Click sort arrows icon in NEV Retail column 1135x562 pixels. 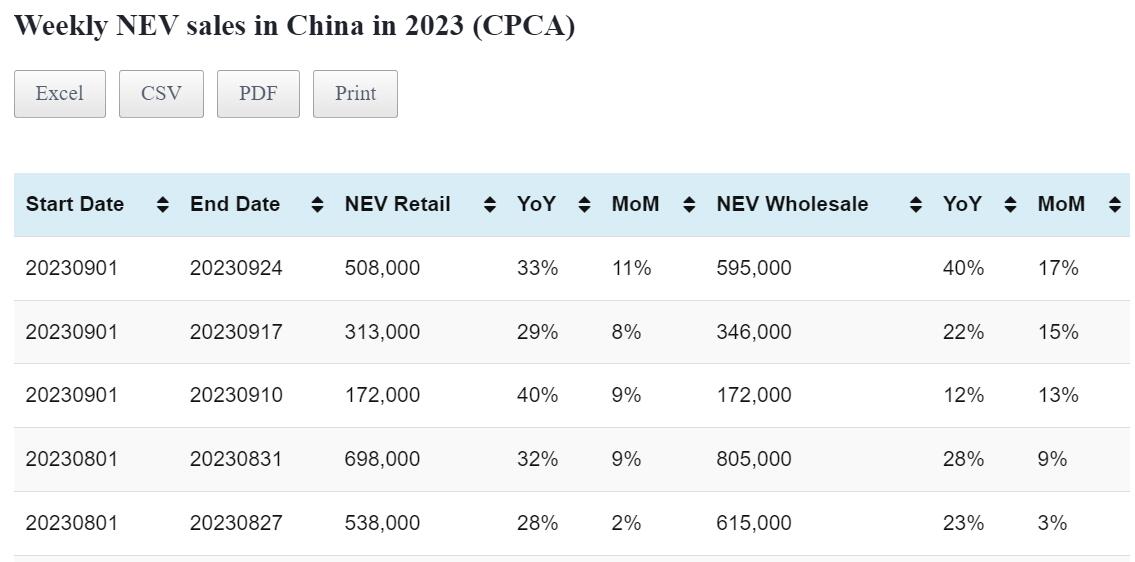(490, 205)
